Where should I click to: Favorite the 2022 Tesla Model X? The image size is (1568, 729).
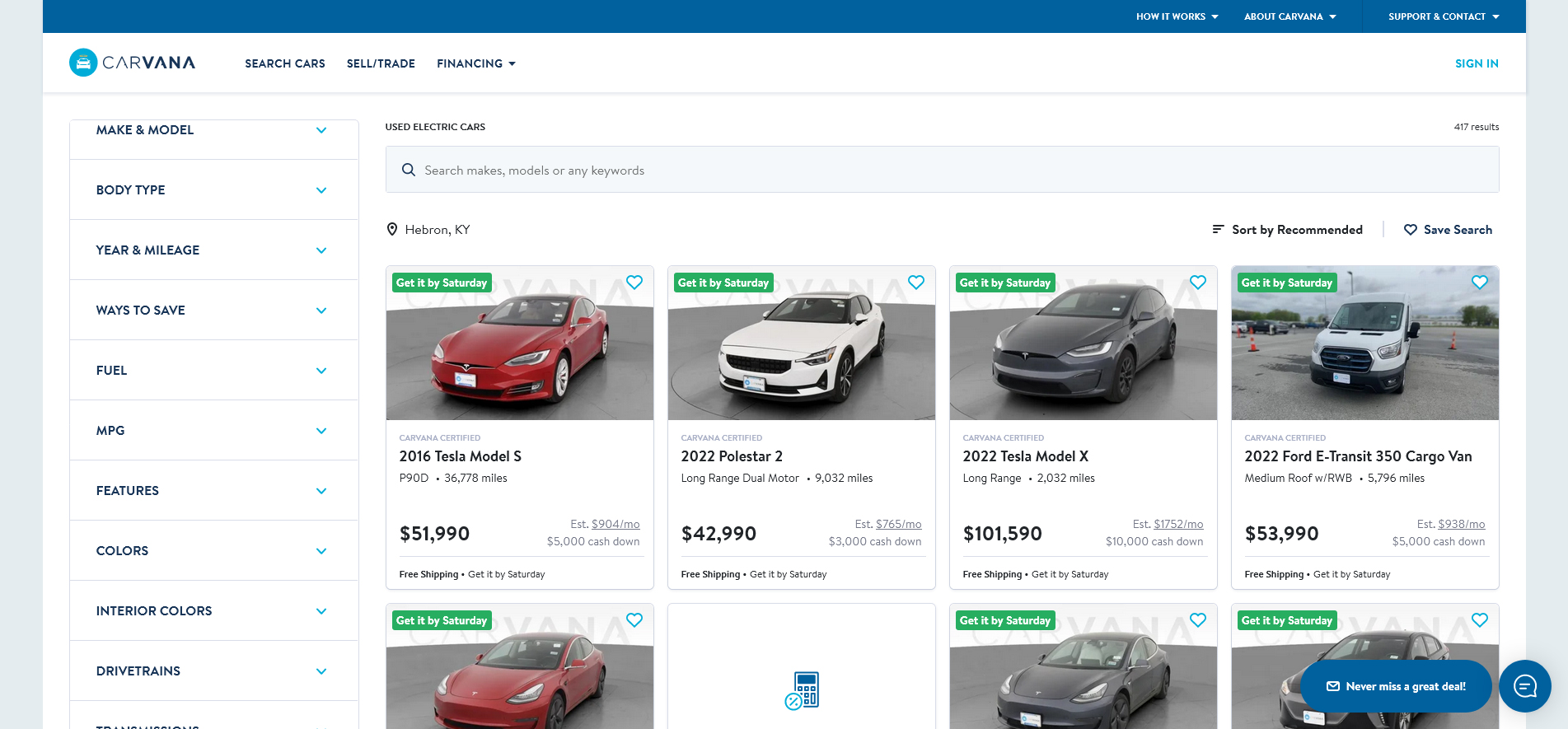coord(1198,282)
